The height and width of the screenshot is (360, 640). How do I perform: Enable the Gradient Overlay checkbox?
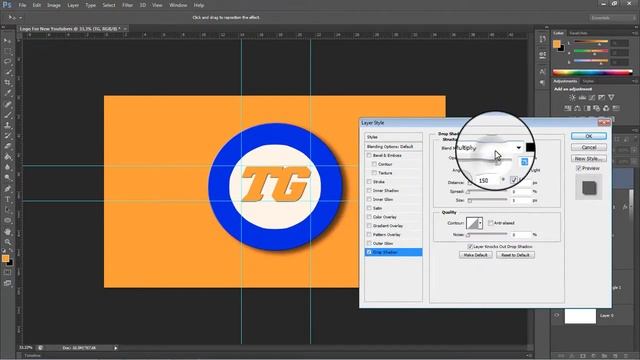[369, 226]
